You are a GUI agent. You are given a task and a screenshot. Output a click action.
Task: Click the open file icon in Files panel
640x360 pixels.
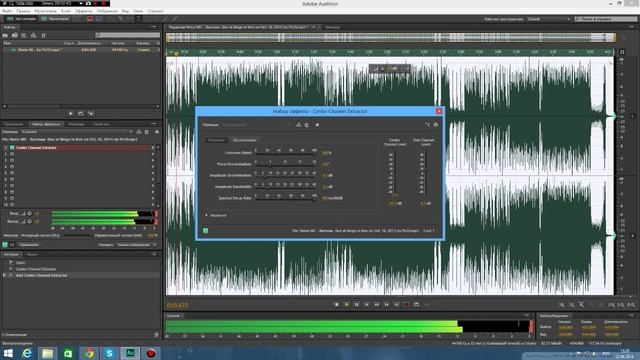(x=5, y=36)
